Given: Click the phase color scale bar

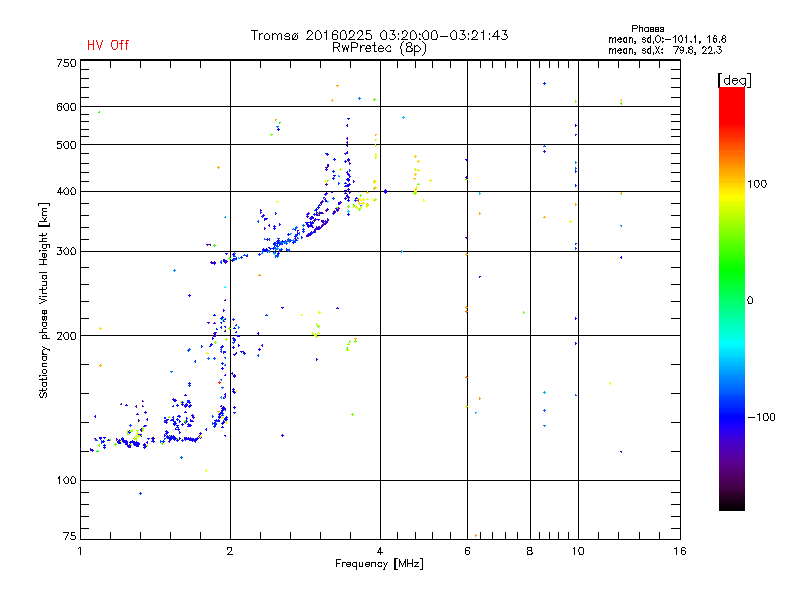Looking at the screenshot, I should [732, 298].
